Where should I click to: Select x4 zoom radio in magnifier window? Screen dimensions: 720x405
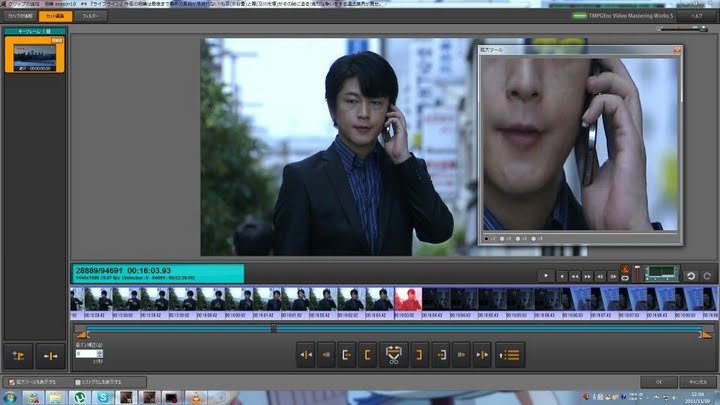pyautogui.click(x=502, y=239)
